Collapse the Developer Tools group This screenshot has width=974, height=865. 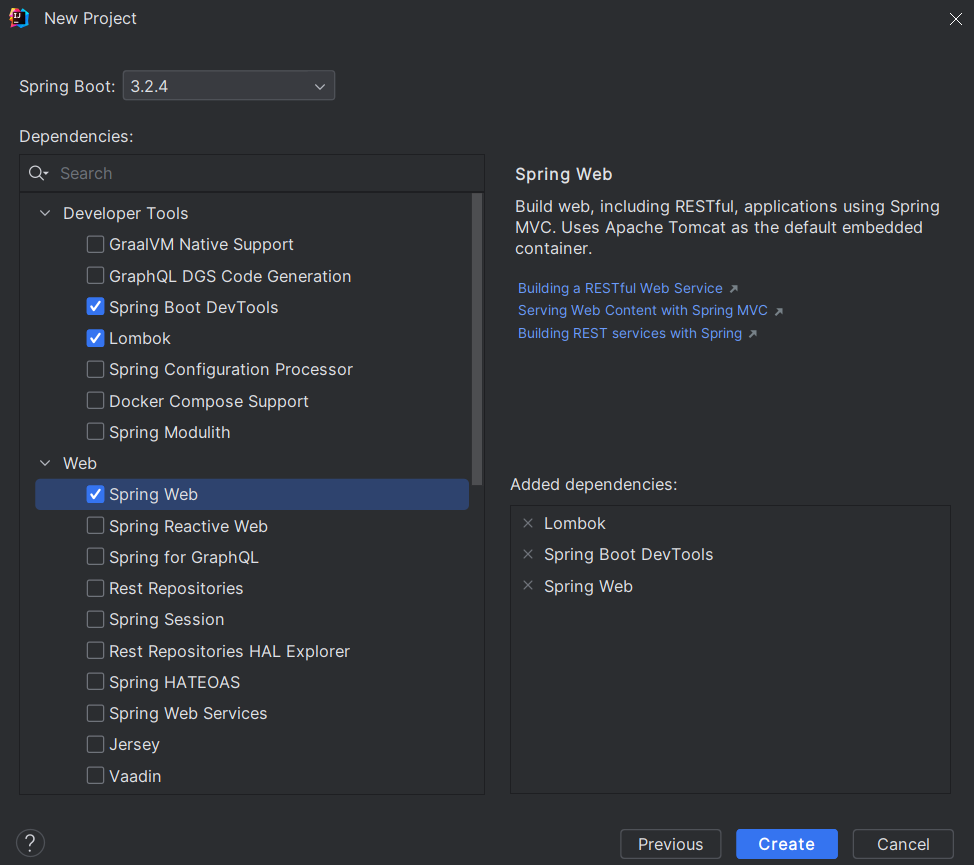pyautogui.click(x=45, y=213)
